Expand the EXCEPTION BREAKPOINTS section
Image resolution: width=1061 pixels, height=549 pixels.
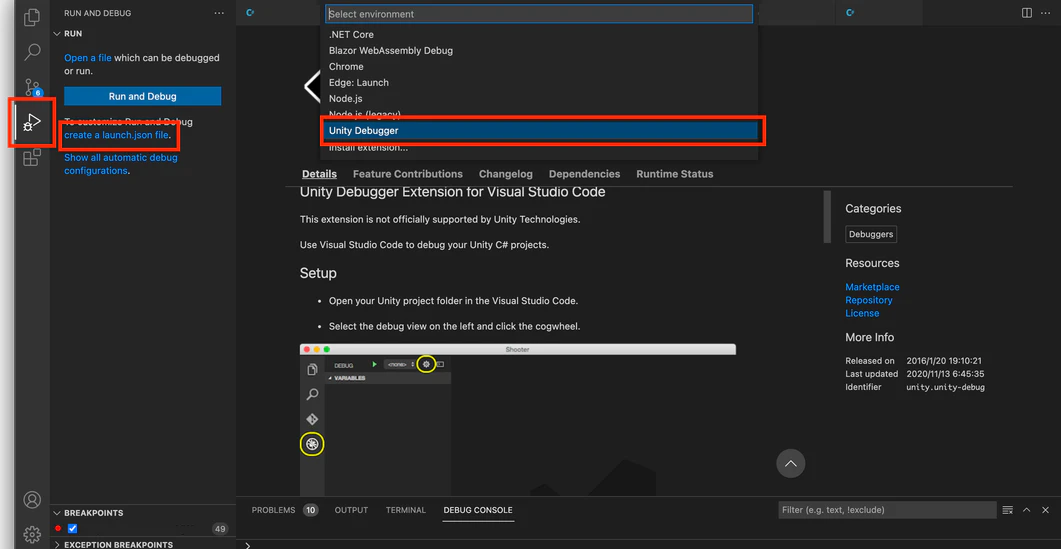[57, 545]
